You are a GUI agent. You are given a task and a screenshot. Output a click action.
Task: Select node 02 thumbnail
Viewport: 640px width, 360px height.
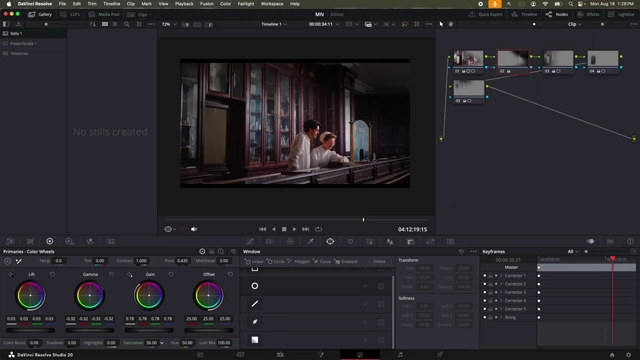(513, 58)
